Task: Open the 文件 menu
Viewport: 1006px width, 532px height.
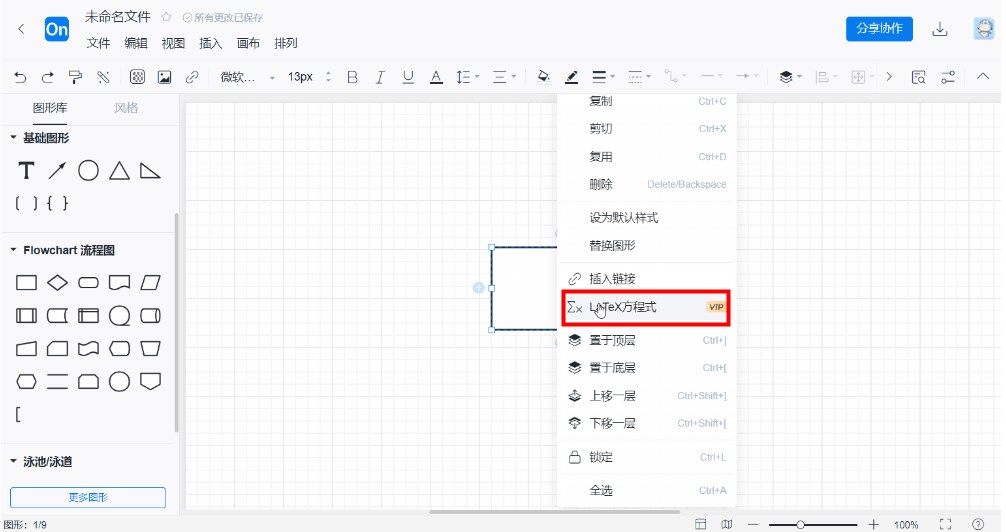Action: click(98, 43)
